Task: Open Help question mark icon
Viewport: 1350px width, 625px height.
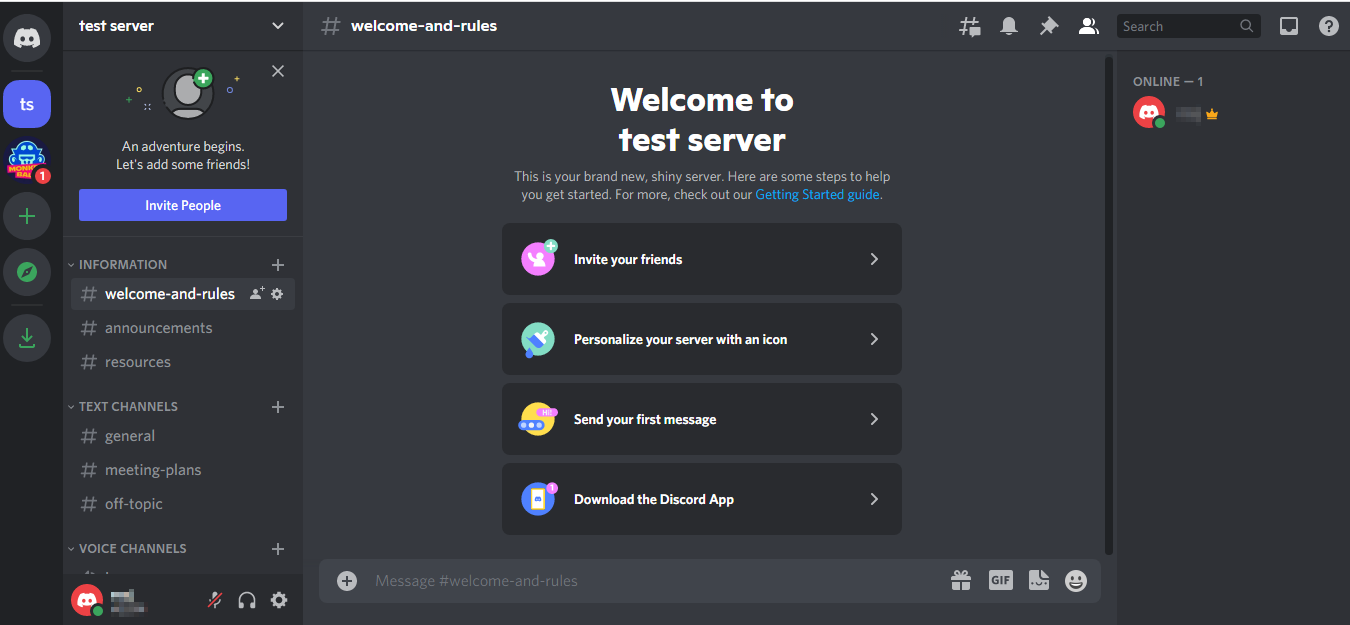Action: coord(1328,27)
